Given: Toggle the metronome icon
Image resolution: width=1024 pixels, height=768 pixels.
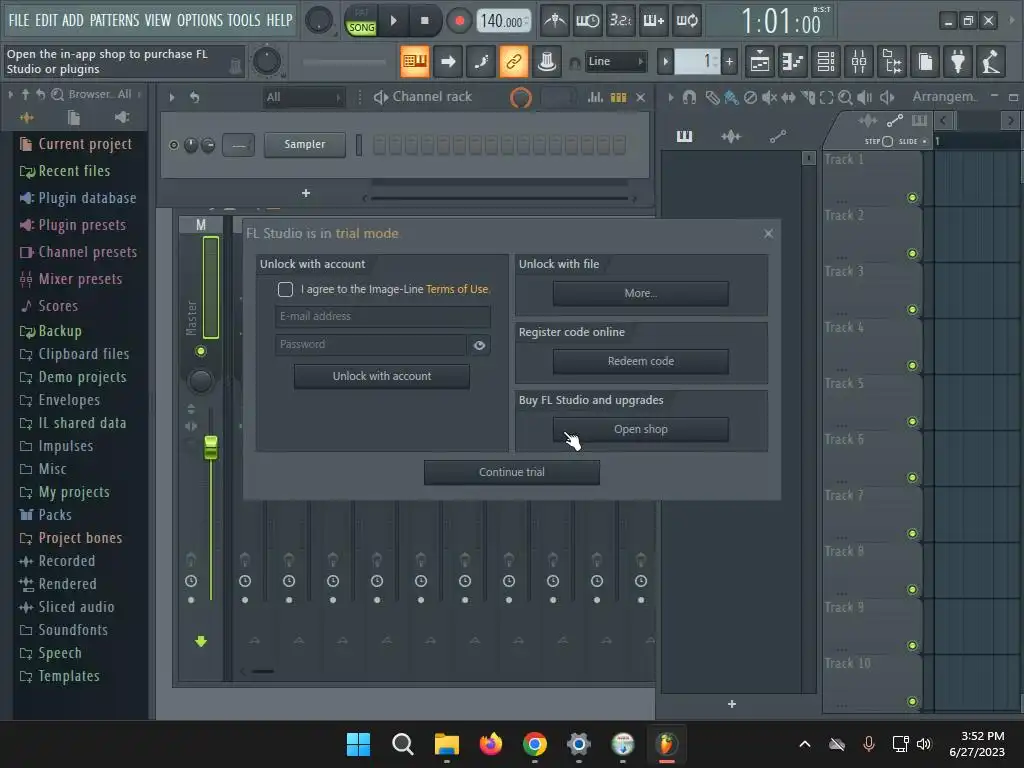Looking at the screenshot, I should click(x=555, y=21).
